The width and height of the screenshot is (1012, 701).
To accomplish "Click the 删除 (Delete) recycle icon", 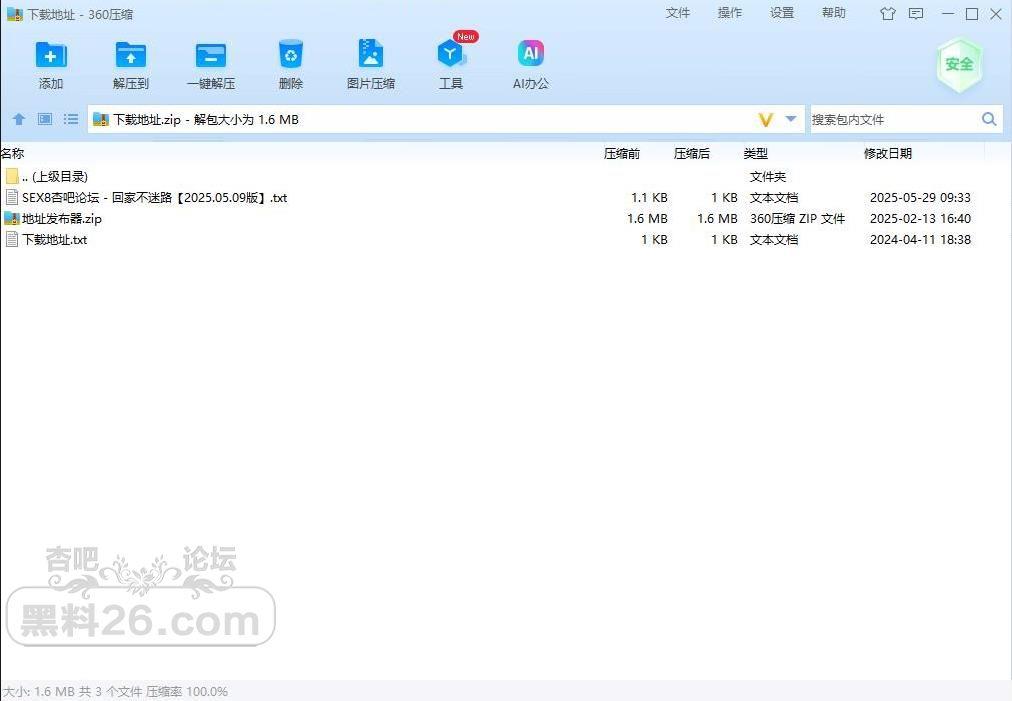I will (x=291, y=56).
